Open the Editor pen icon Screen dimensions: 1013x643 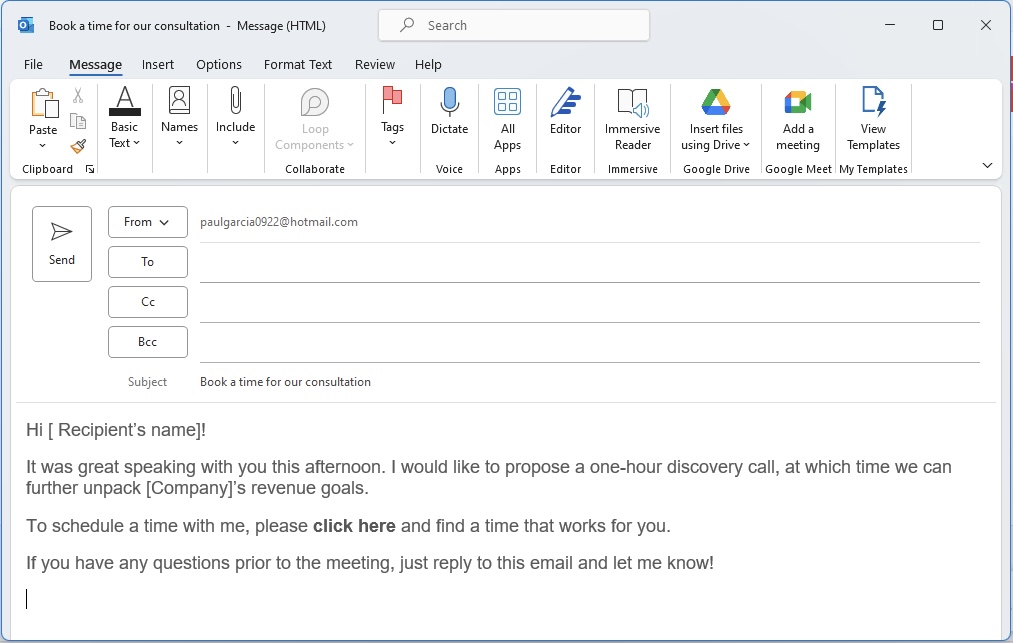pos(565,102)
